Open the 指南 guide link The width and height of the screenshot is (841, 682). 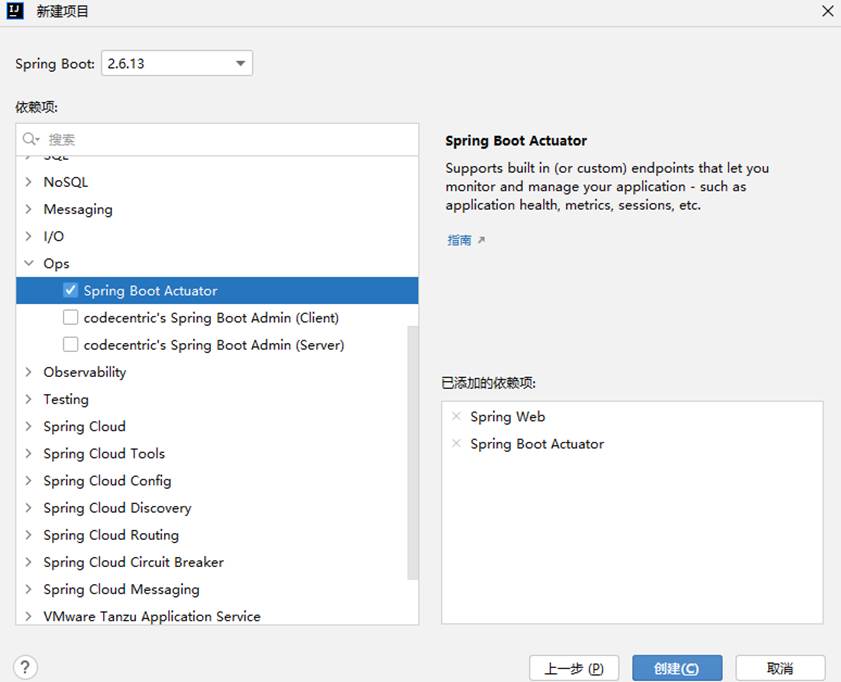pos(459,240)
